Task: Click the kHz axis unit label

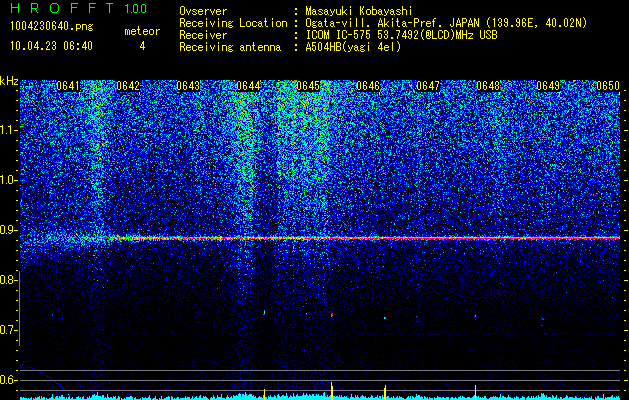Action: point(9,81)
